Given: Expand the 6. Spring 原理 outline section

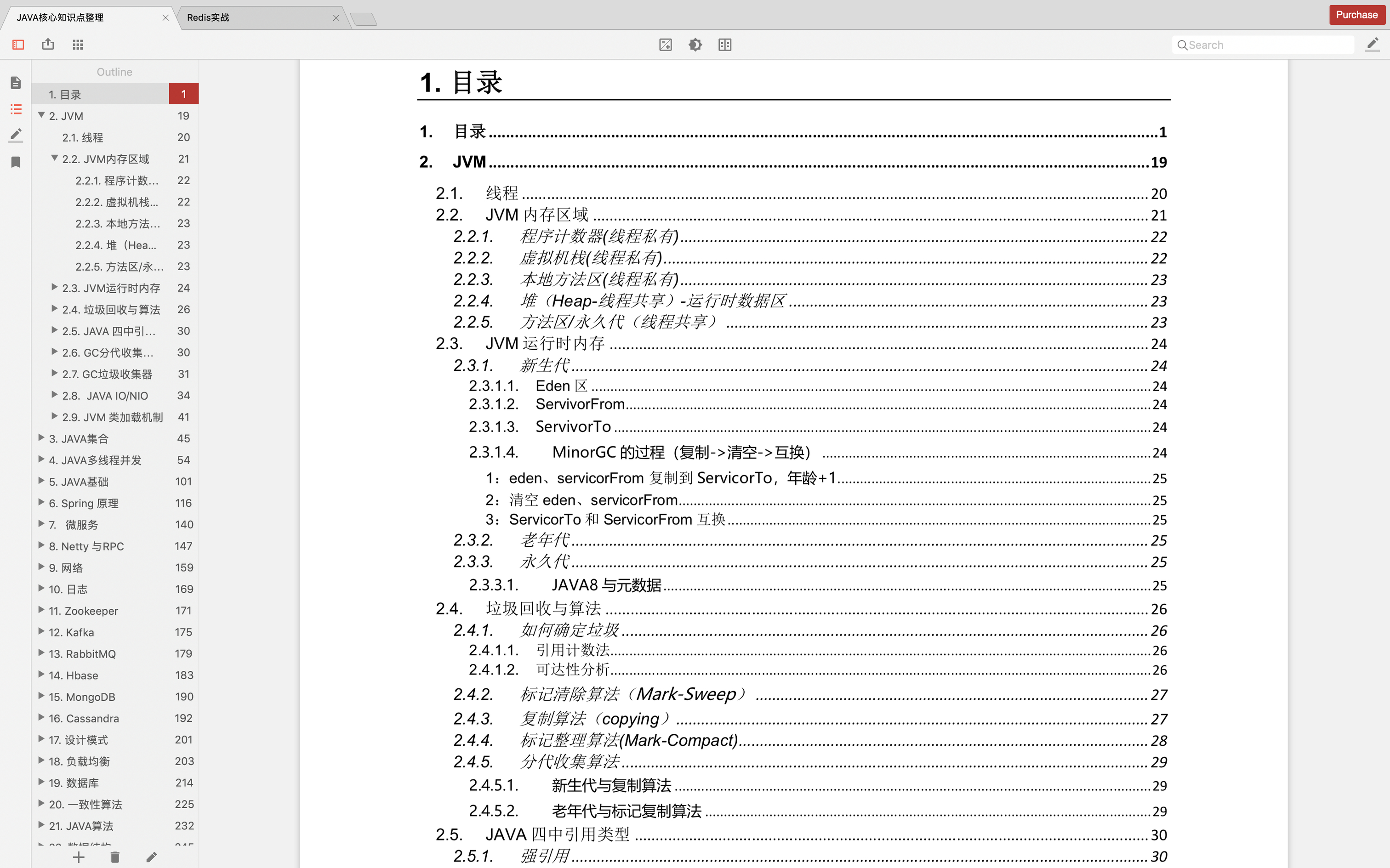Looking at the screenshot, I should pyautogui.click(x=41, y=502).
